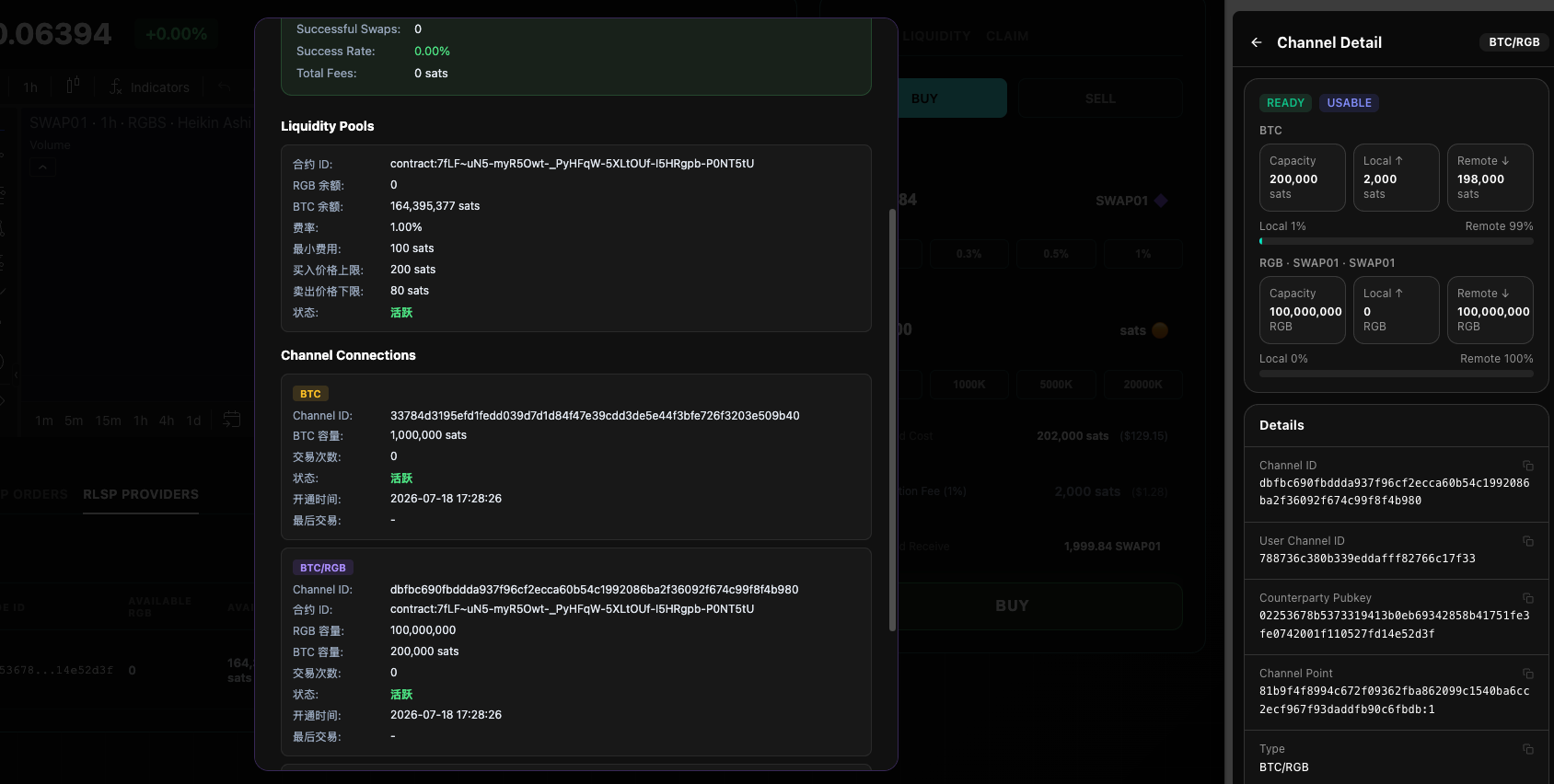Go back from Channel Detail panel
The width and height of the screenshot is (1554, 784).
click(x=1257, y=42)
